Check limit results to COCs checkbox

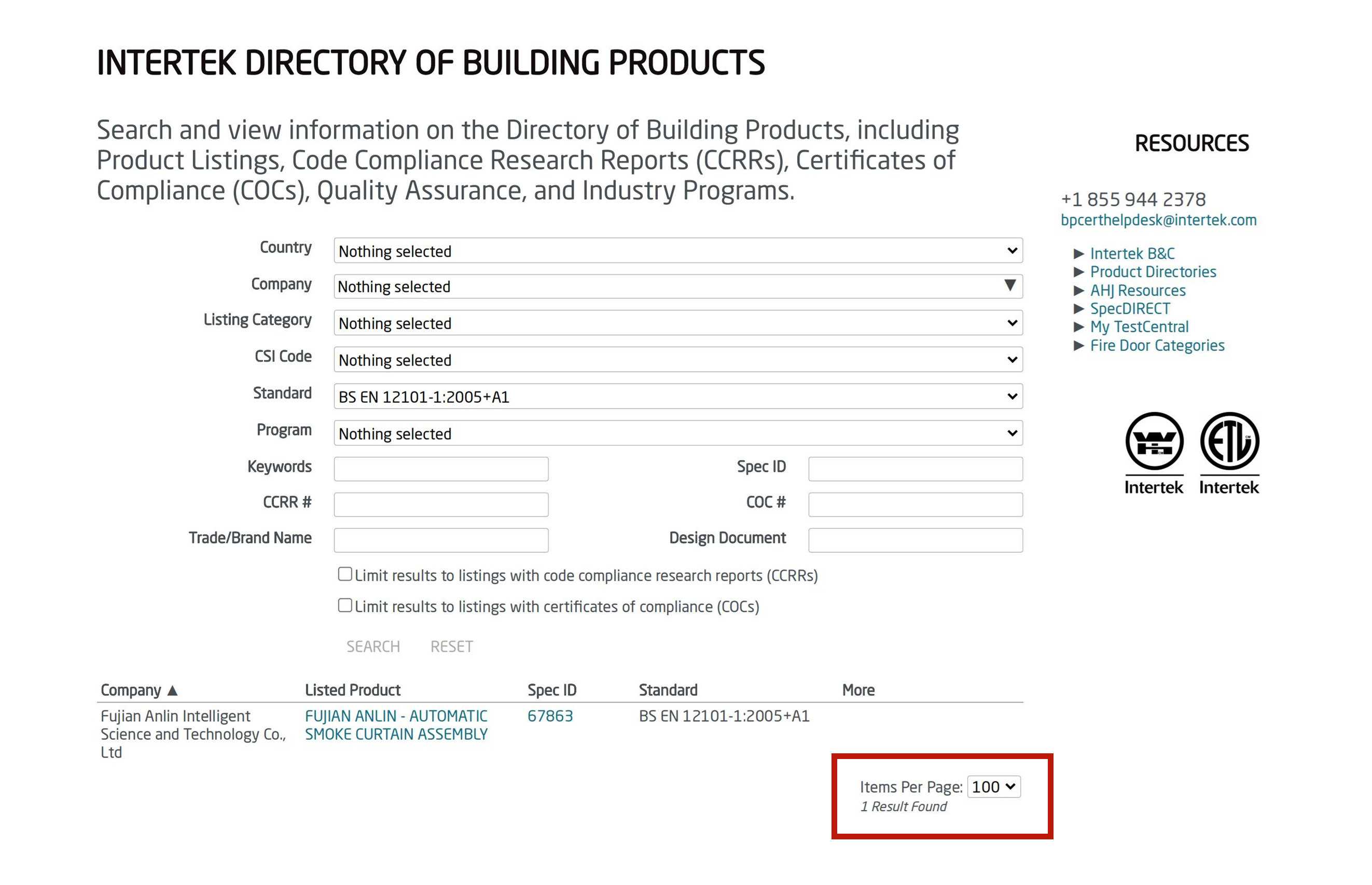[344, 605]
